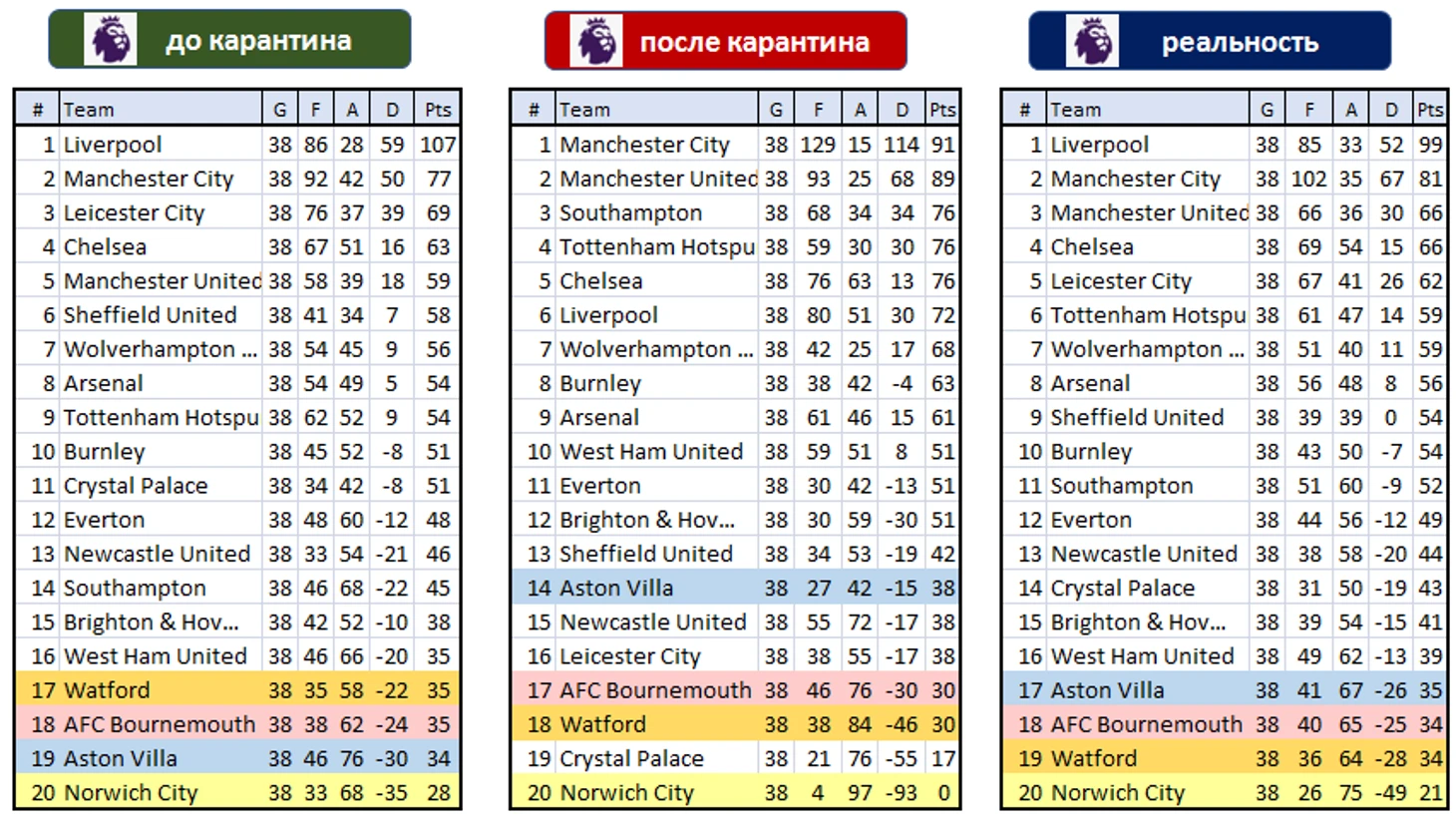Screen dimensions: 1456x824
Task: Click the '#' header in the first table
Action: (x=38, y=110)
